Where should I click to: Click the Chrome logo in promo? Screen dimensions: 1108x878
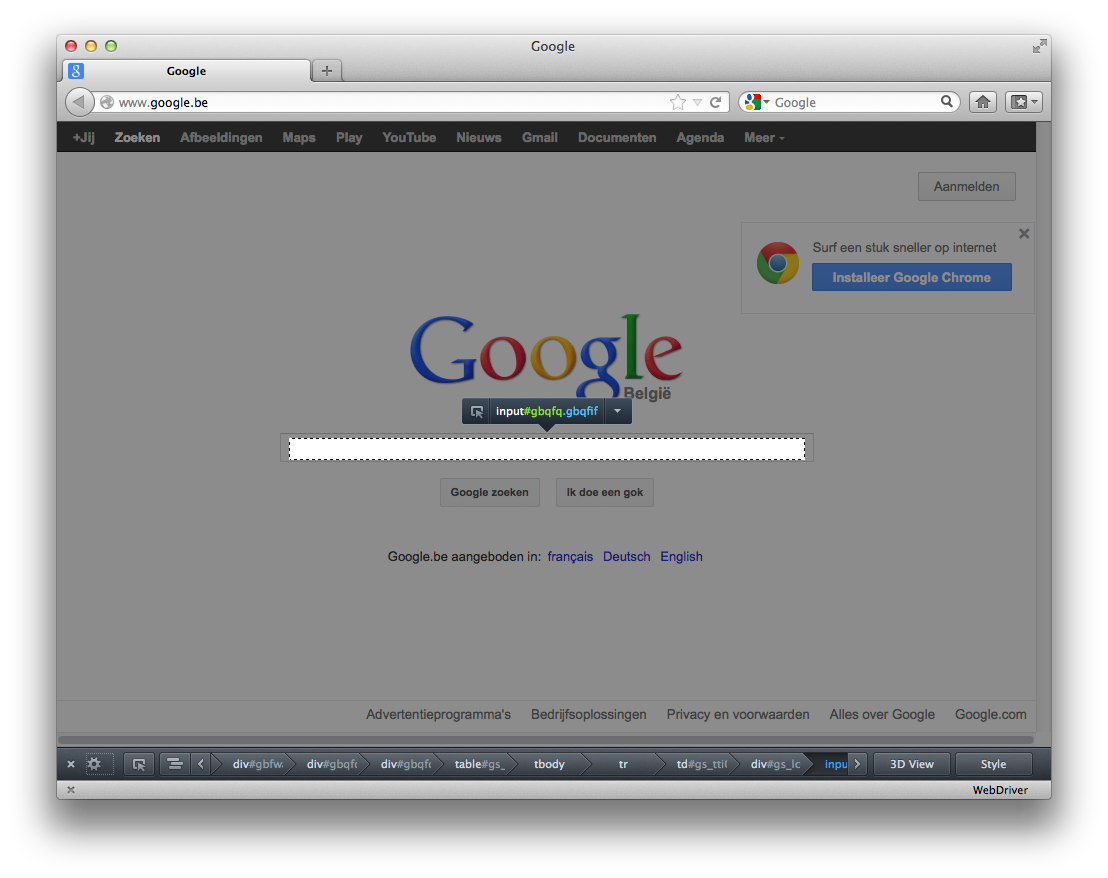pyautogui.click(x=777, y=263)
